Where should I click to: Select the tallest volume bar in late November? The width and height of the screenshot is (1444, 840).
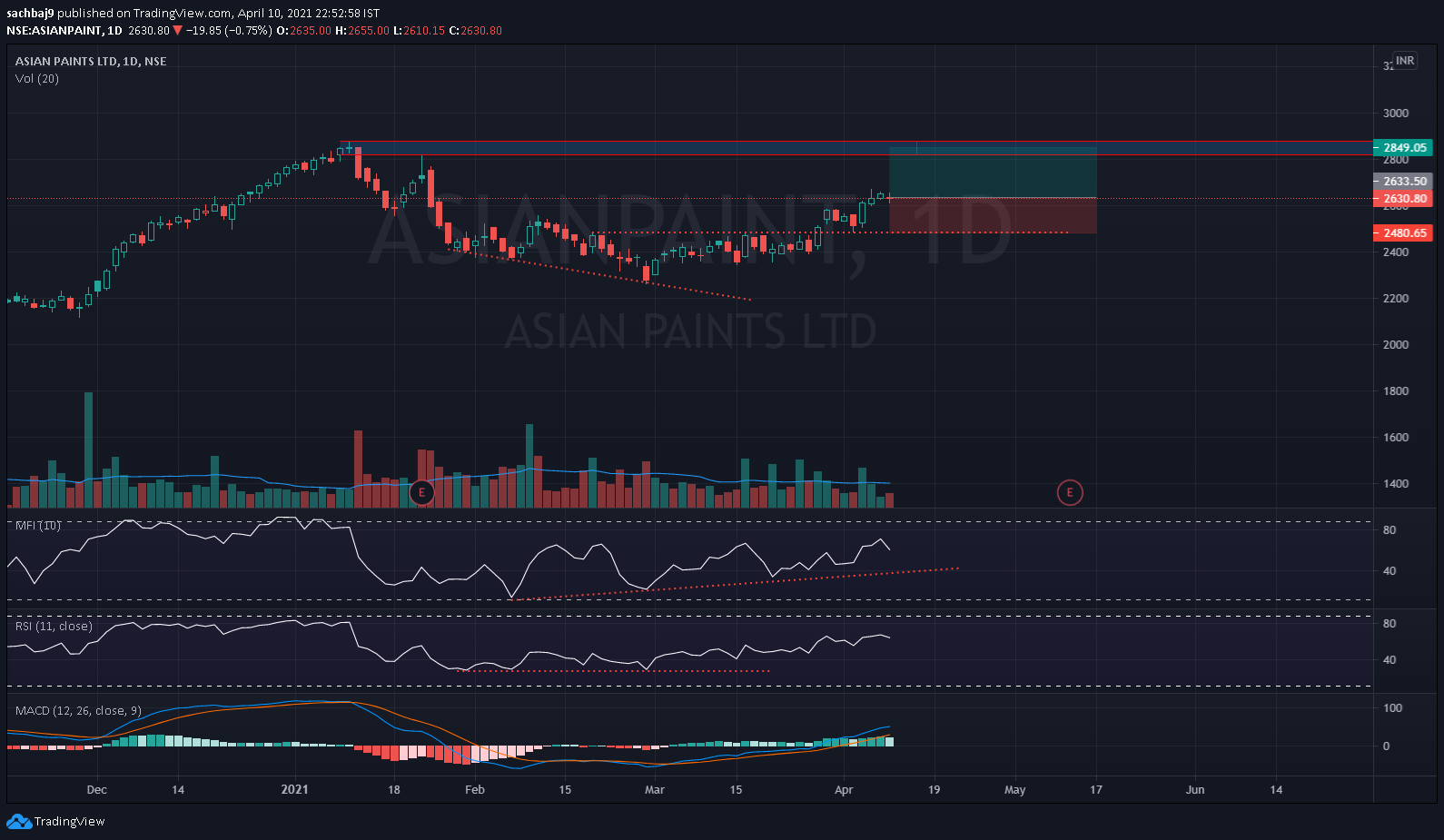click(x=88, y=450)
